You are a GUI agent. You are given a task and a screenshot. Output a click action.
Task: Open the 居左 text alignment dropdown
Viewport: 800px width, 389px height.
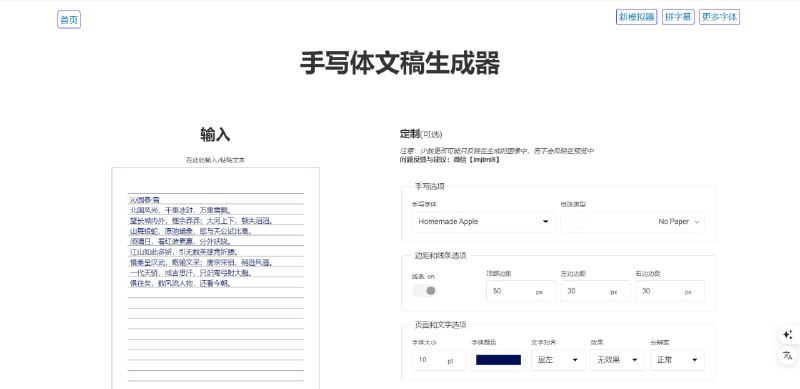558,360
